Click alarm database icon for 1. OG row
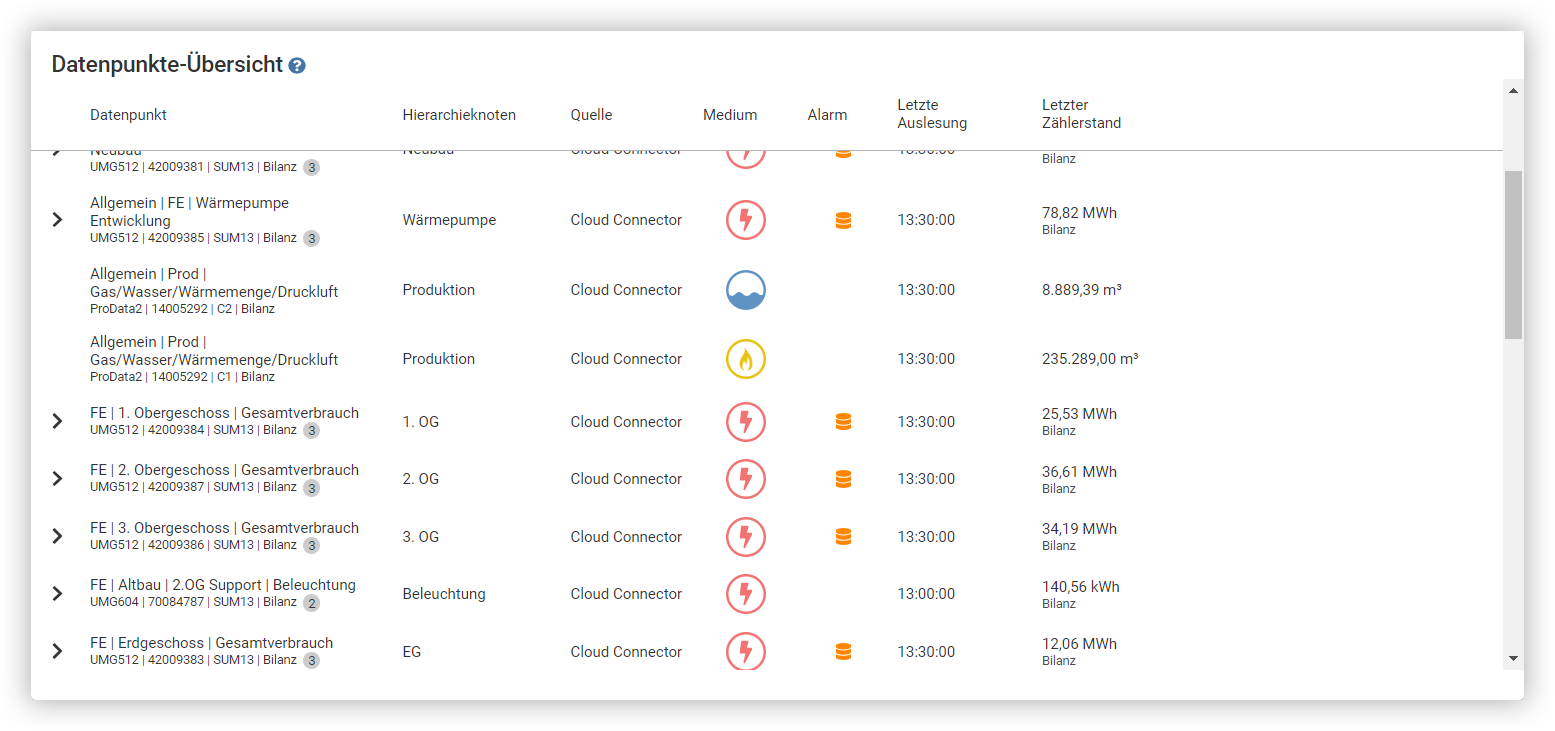1555x731 pixels. (843, 422)
